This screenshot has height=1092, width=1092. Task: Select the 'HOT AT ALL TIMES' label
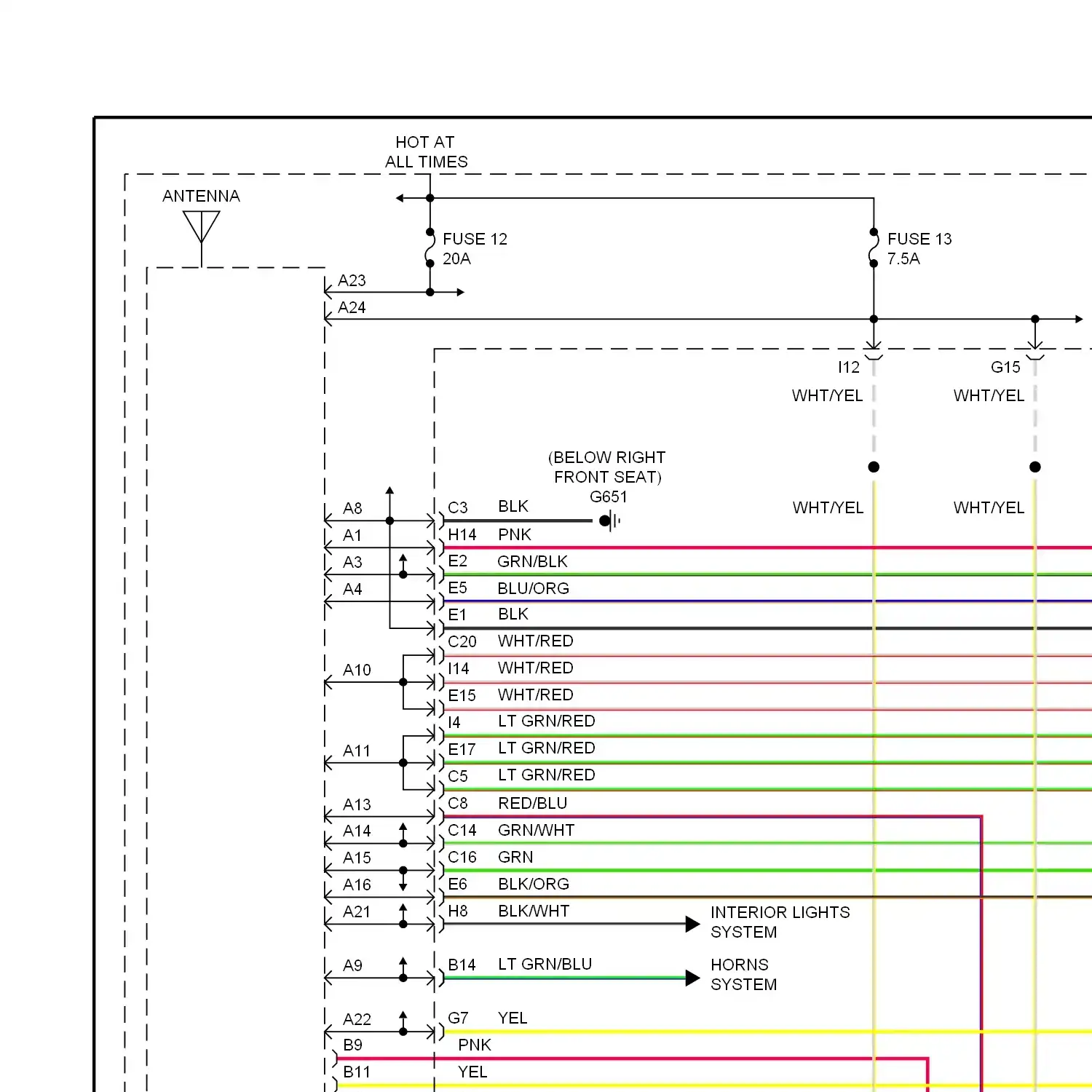coord(427,152)
